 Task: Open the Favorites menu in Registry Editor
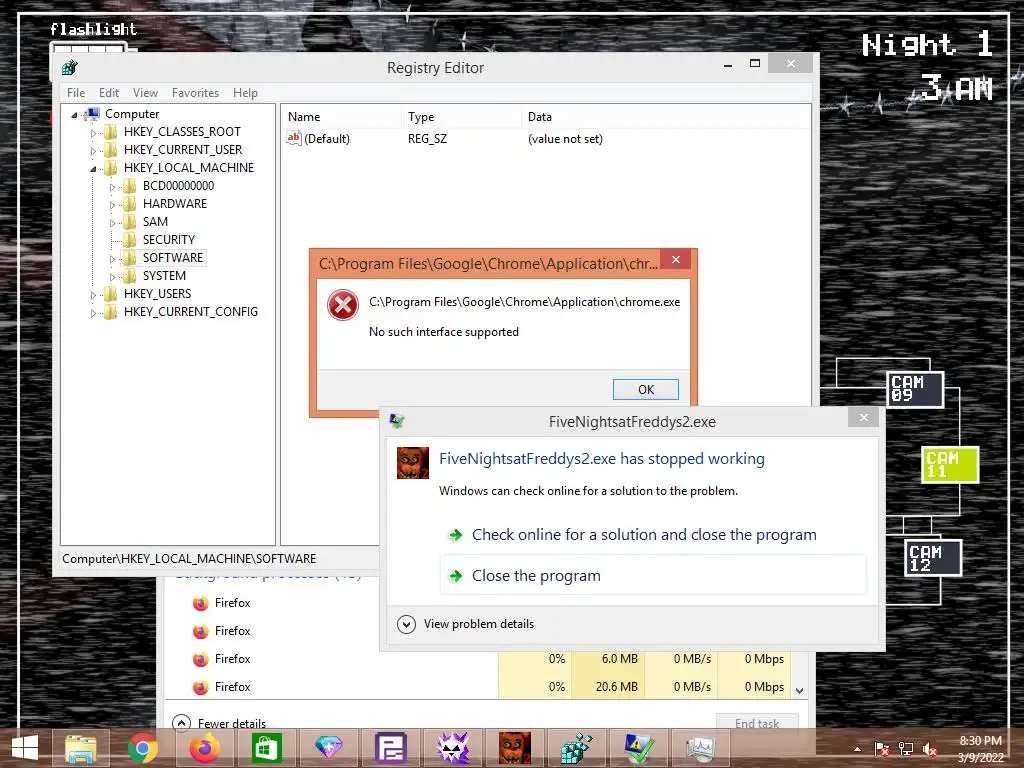(195, 93)
